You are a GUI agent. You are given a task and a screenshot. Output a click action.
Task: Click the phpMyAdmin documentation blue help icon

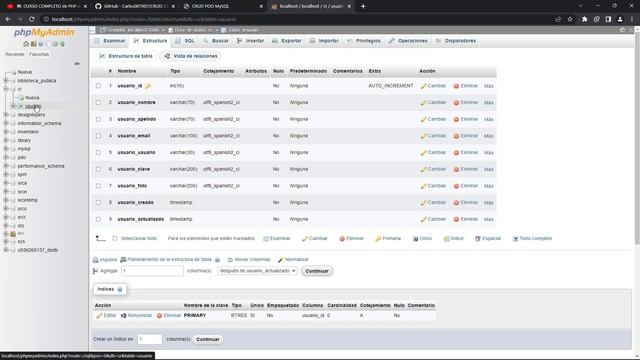tap(40, 44)
